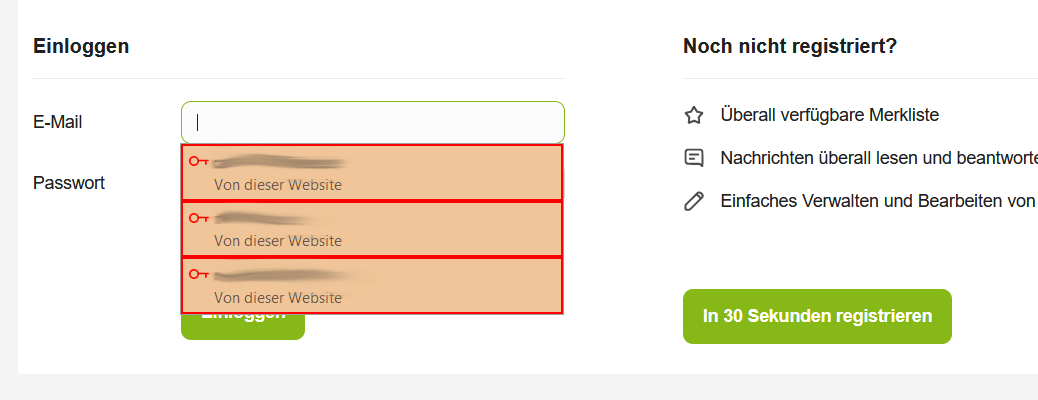
Task: Click the star icon beside Merkliste
Action: [694, 116]
